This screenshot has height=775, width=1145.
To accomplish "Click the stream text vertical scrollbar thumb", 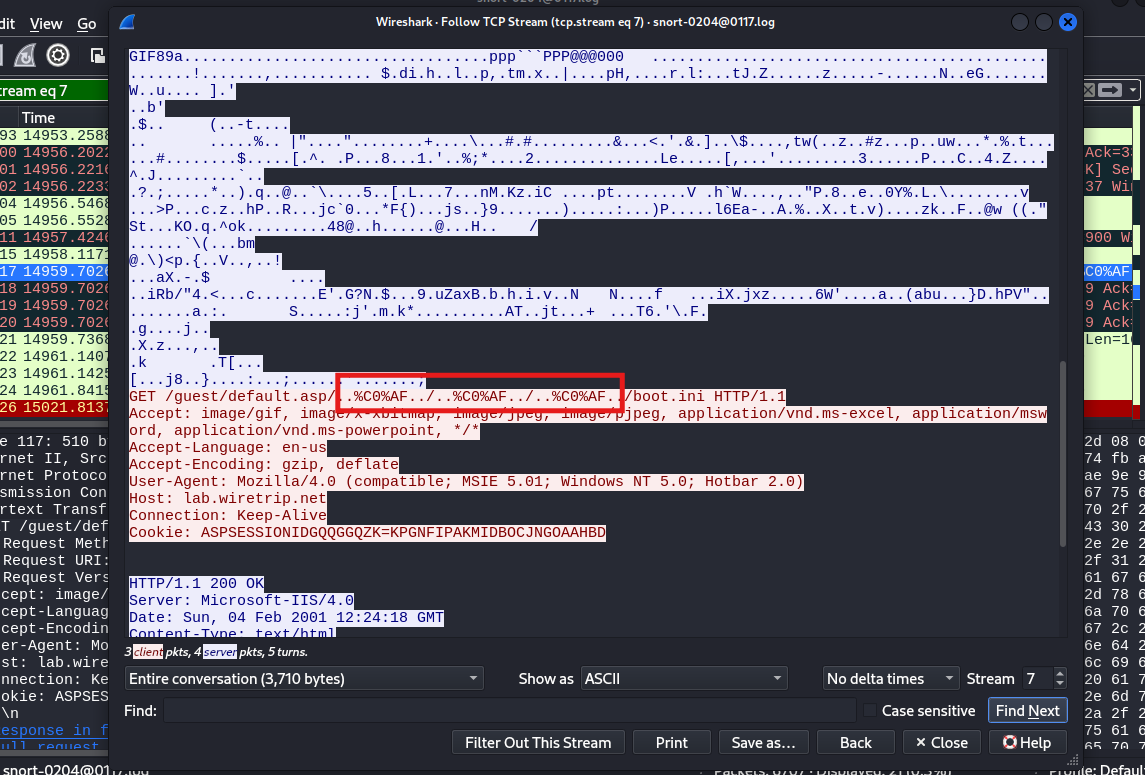I will (x=1062, y=453).
